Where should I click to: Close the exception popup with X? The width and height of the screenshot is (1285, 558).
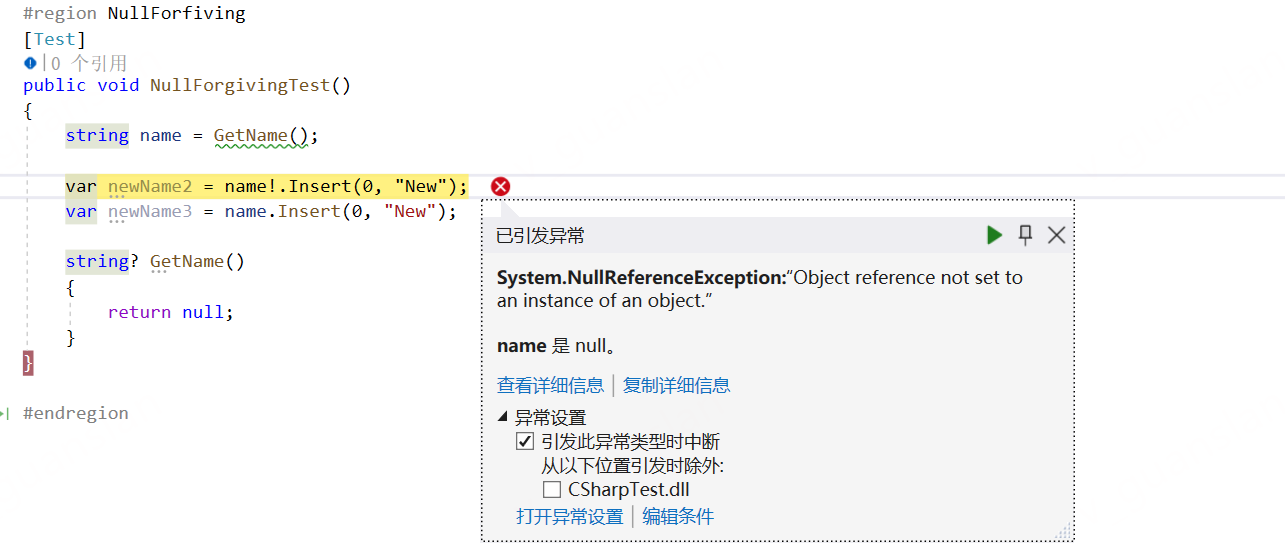point(1056,235)
